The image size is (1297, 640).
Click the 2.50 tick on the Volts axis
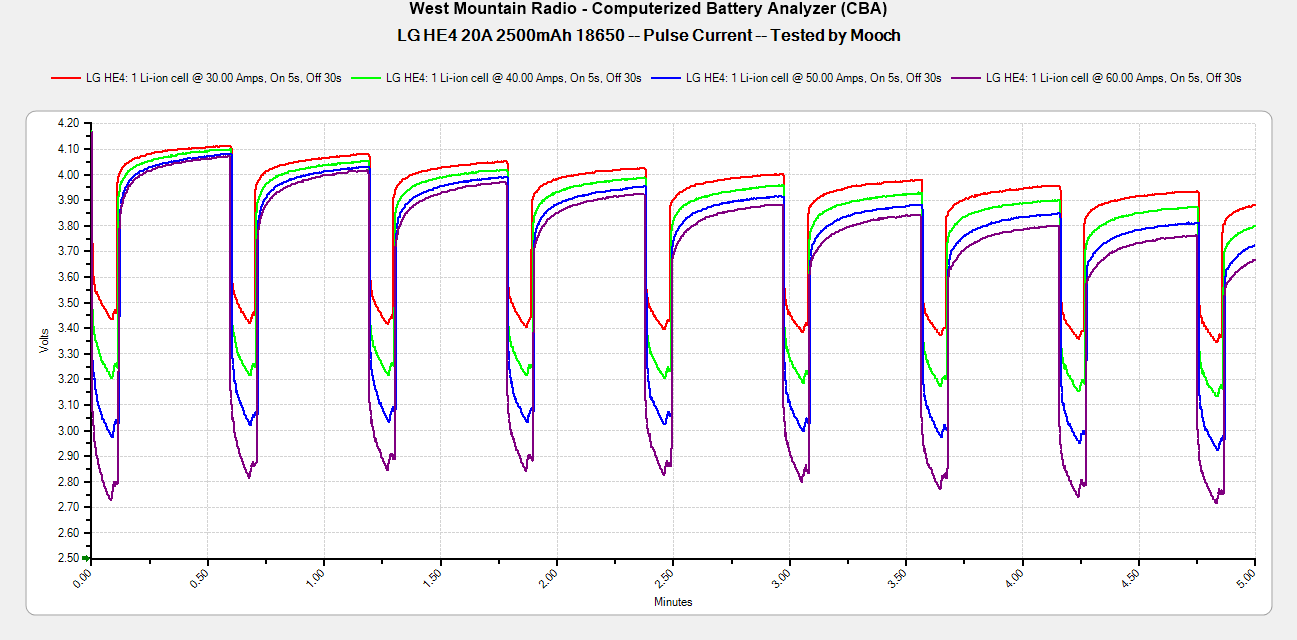(68, 558)
